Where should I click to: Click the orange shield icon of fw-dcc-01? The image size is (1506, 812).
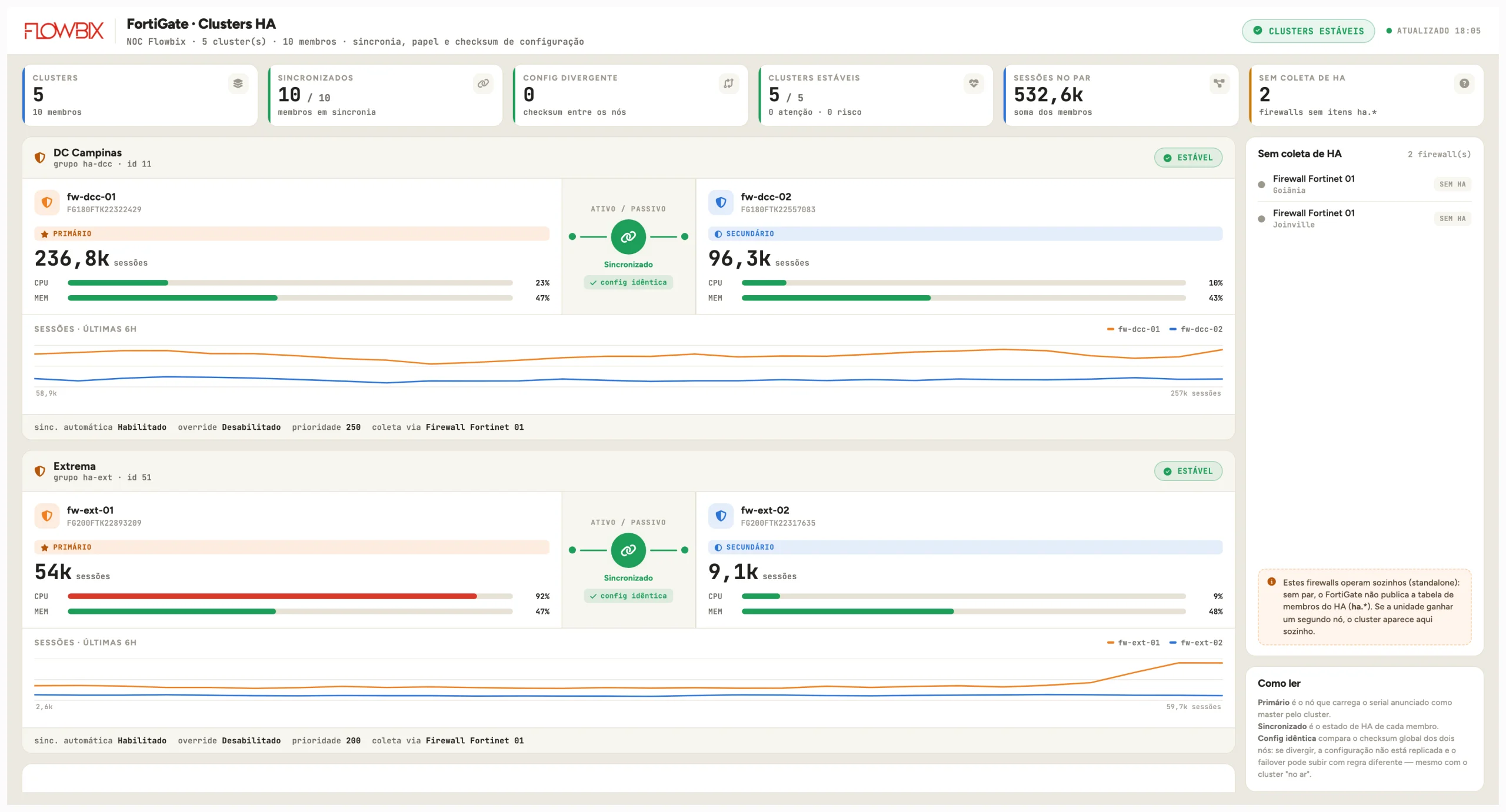point(46,202)
